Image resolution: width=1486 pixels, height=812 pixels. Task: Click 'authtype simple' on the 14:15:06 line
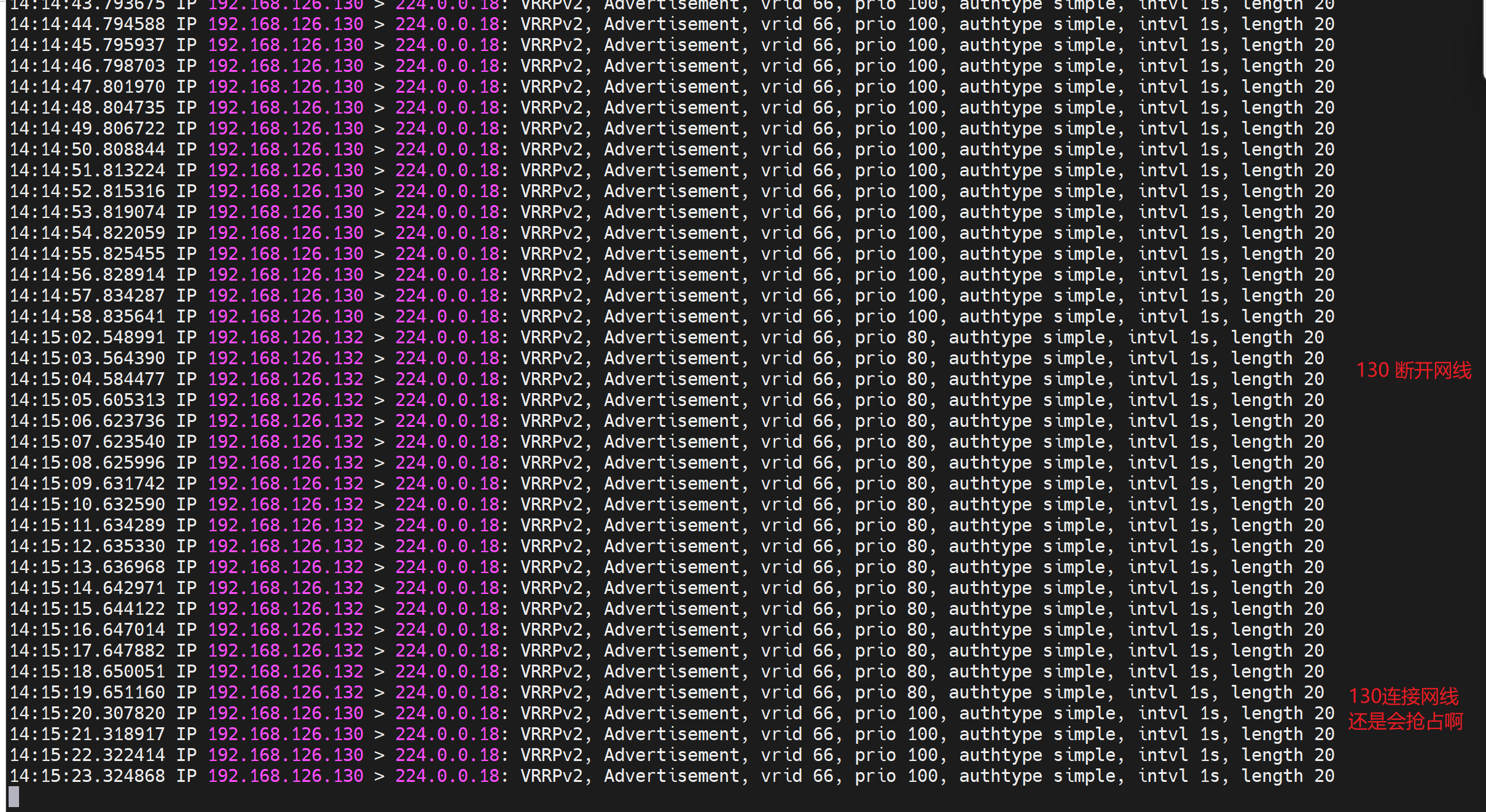(1027, 421)
